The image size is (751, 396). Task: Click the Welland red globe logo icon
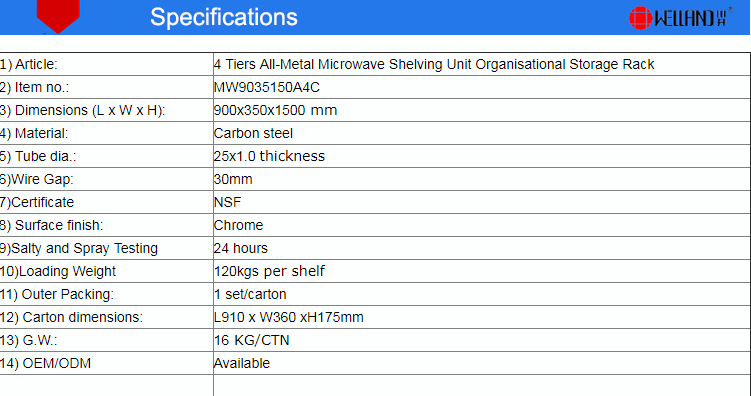click(x=640, y=18)
